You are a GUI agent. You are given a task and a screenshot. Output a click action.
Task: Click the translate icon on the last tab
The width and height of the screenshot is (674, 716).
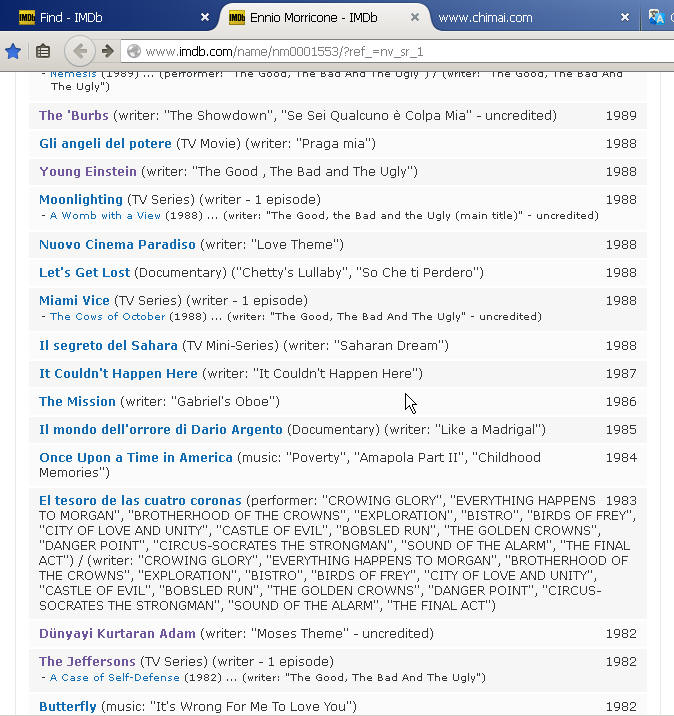tap(656, 17)
